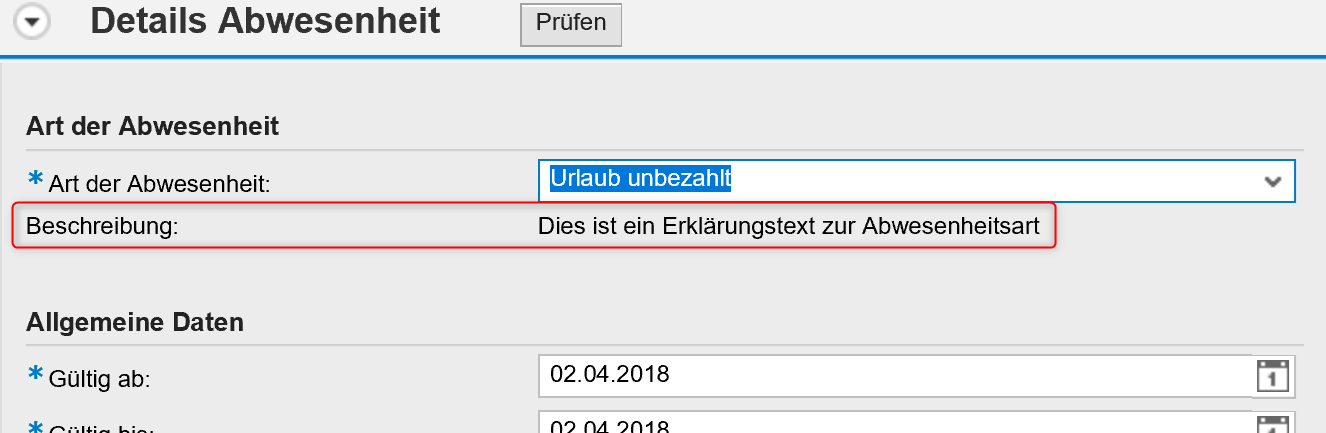Click the Beschreibung label
1326x433 pixels.
pos(102,227)
